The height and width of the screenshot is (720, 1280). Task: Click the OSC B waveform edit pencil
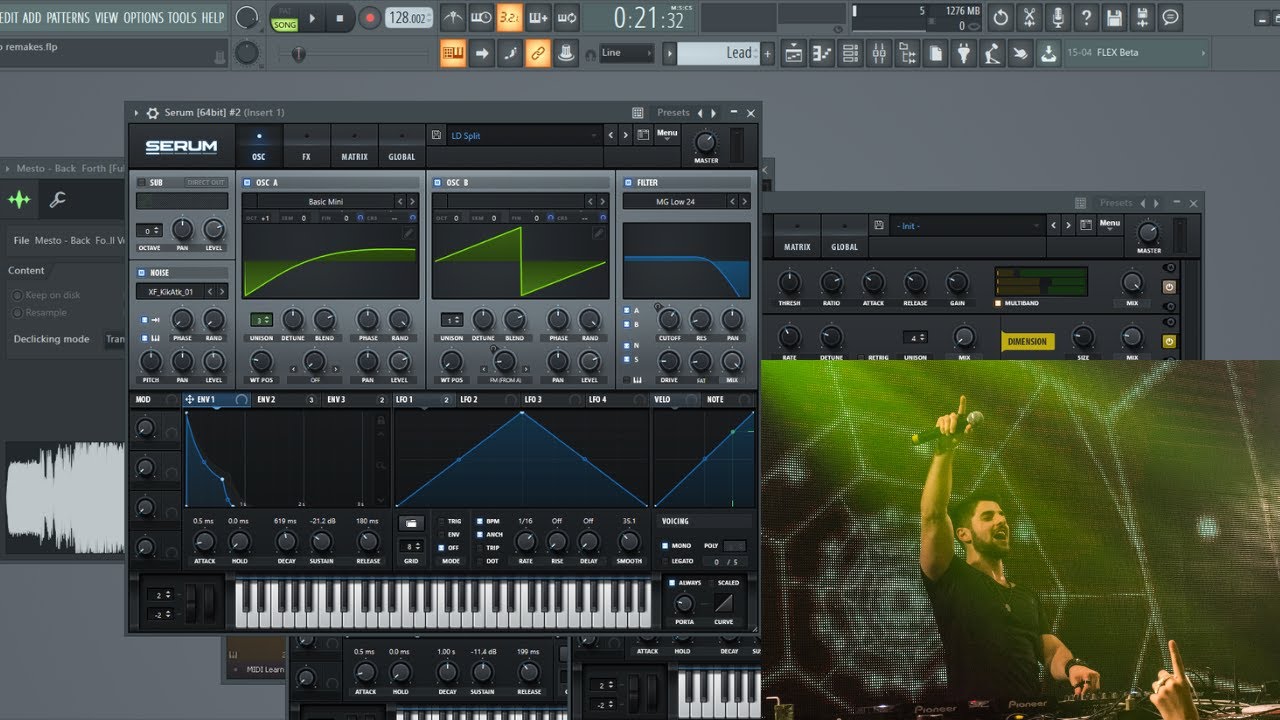599,233
